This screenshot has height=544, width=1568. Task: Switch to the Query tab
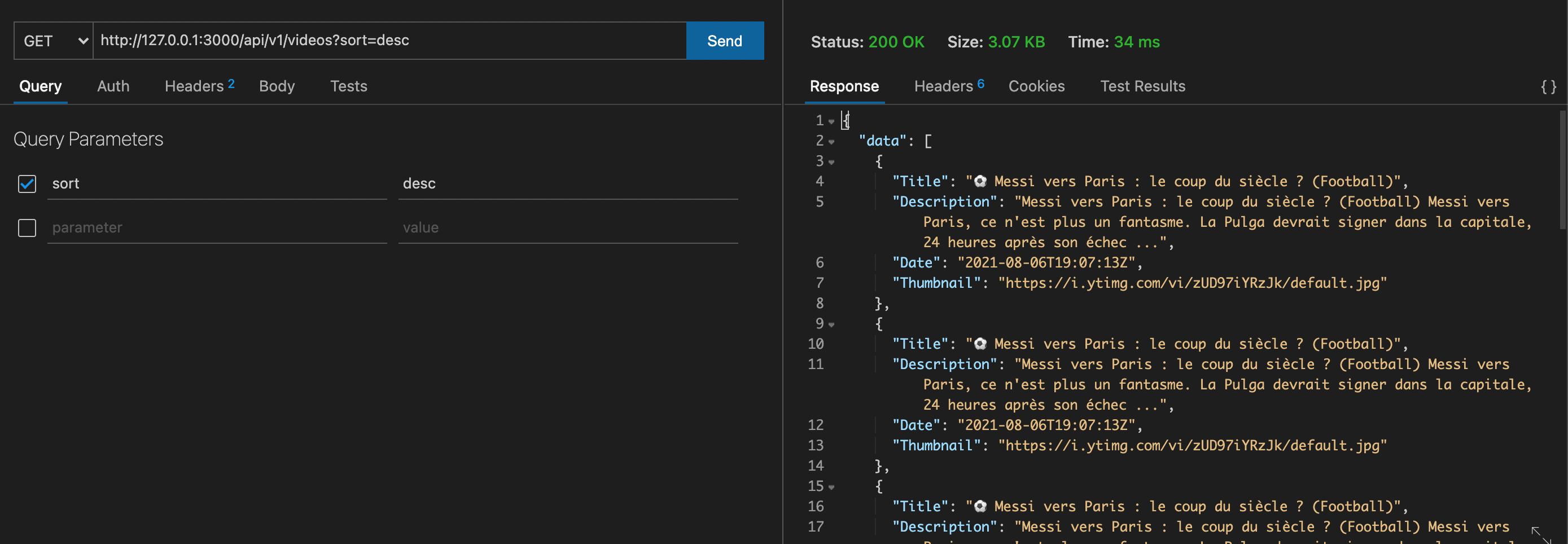(x=40, y=86)
